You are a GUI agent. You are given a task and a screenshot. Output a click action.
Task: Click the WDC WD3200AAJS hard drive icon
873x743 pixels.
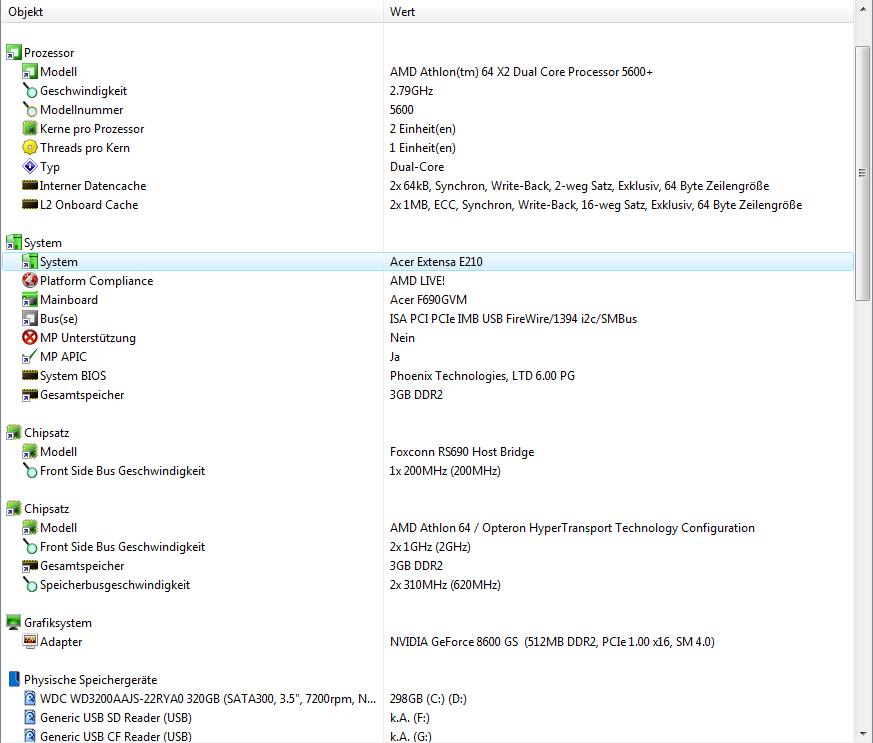click(x=30, y=698)
